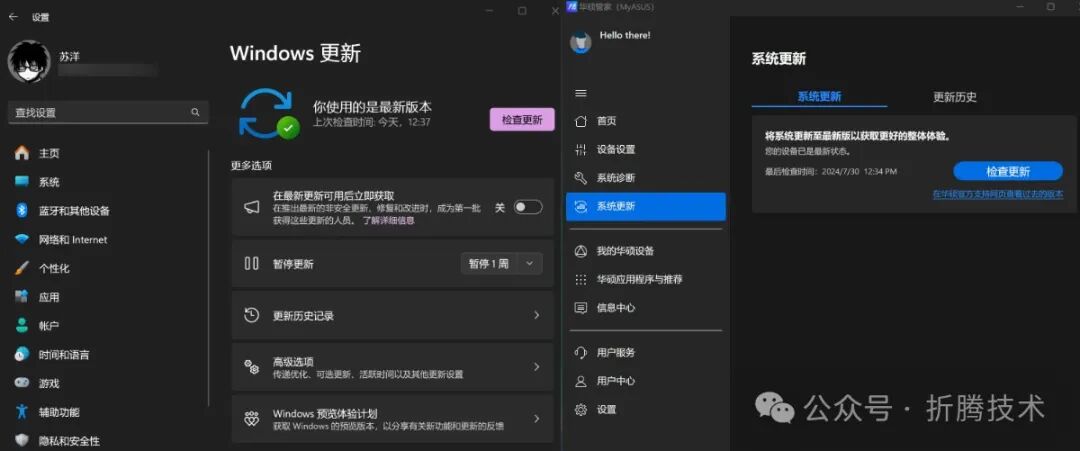Open the 系统 monitor icon in Settings

pyautogui.click(x=22, y=182)
